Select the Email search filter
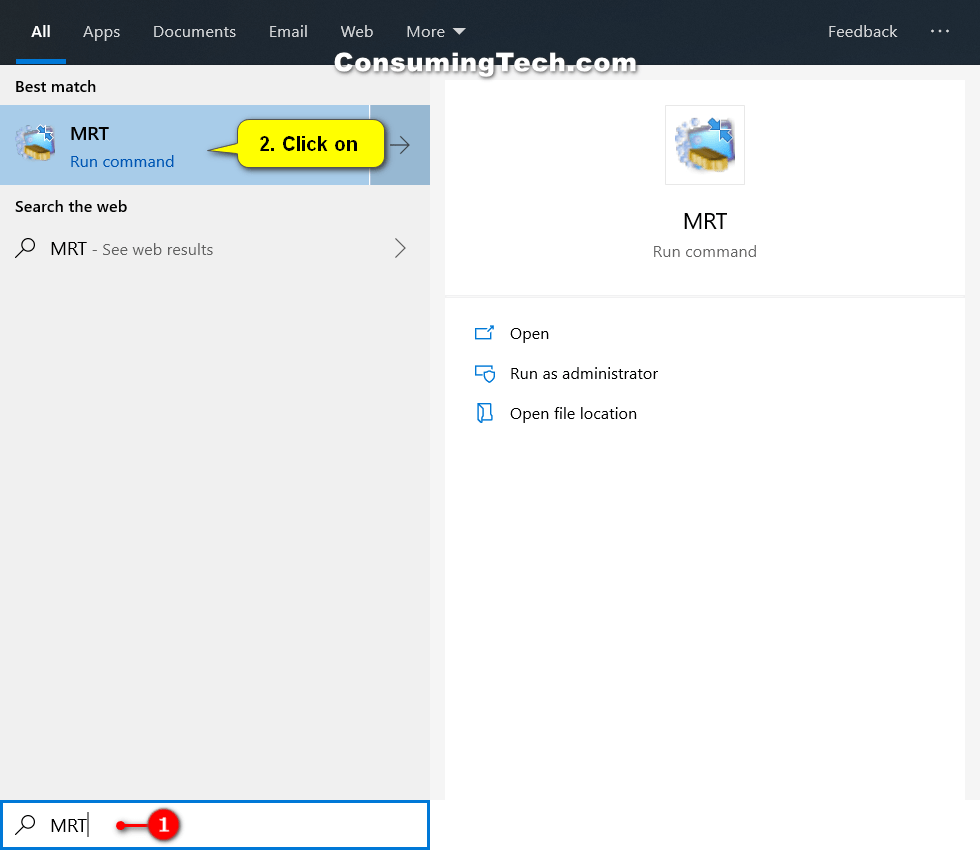Screen dimensions: 980x850 click(x=288, y=31)
